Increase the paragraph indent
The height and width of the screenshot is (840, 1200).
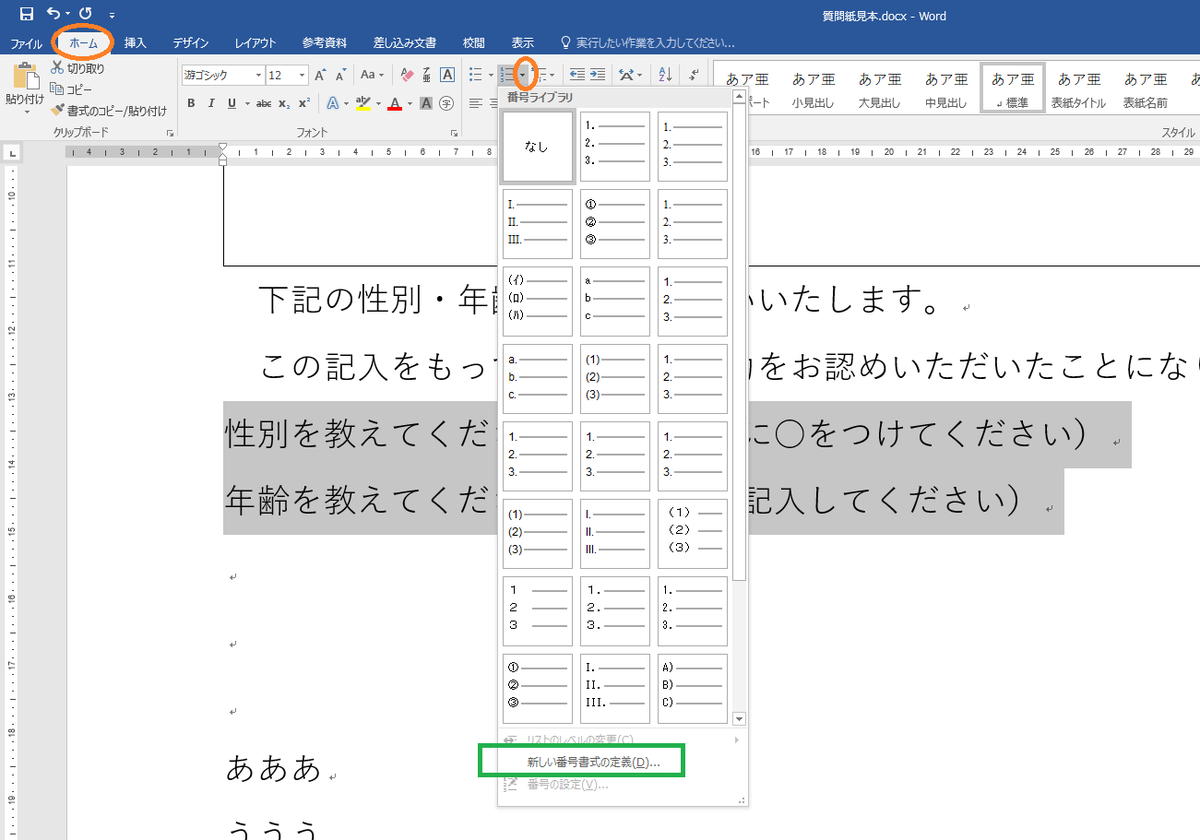coord(597,75)
